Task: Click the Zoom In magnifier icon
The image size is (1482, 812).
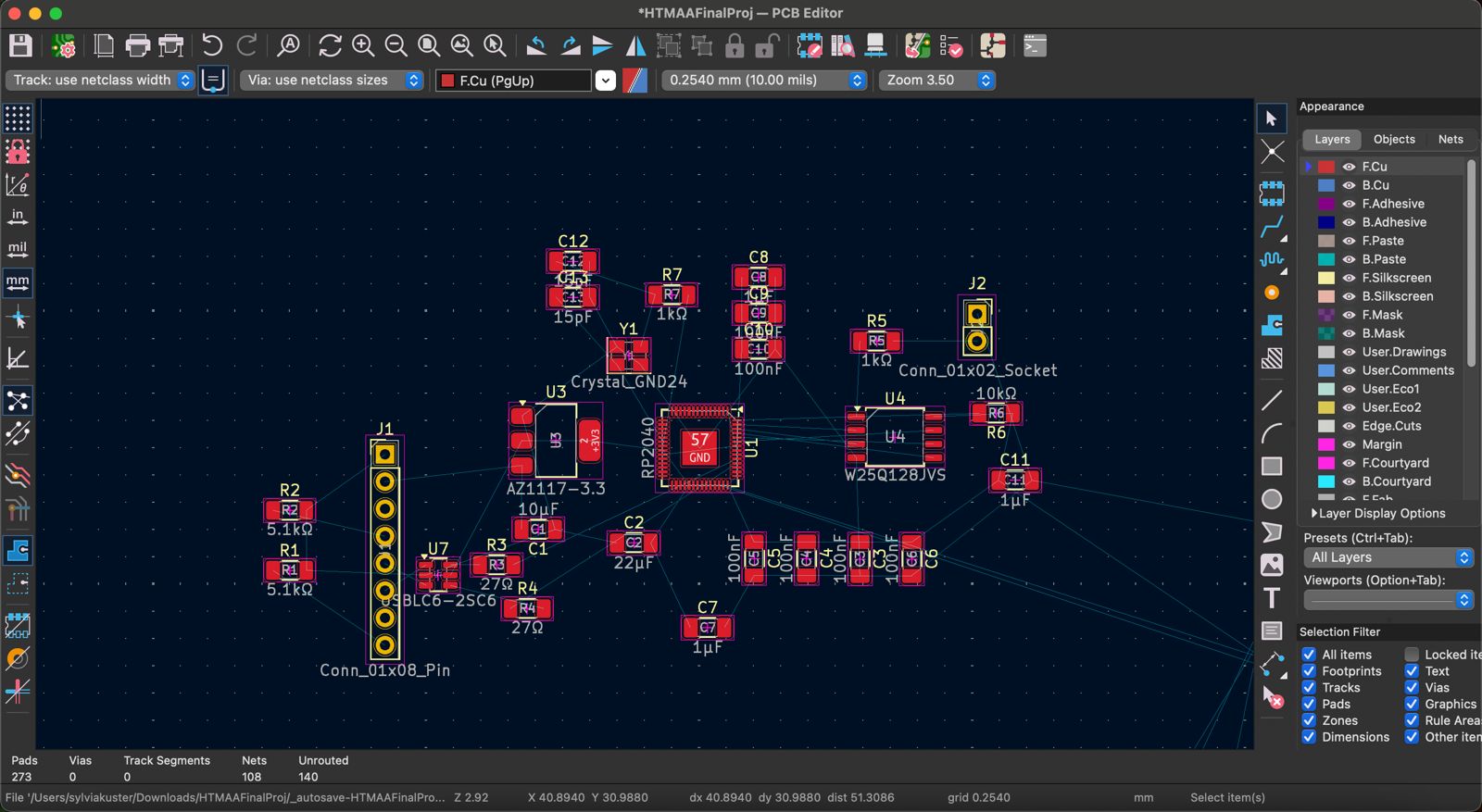Action: point(363,45)
